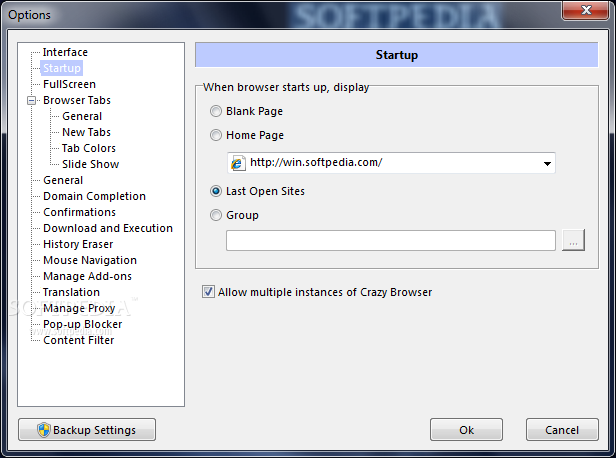
Task: Open the top-level General page below Slide Show
Action: click(x=63, y=180)
